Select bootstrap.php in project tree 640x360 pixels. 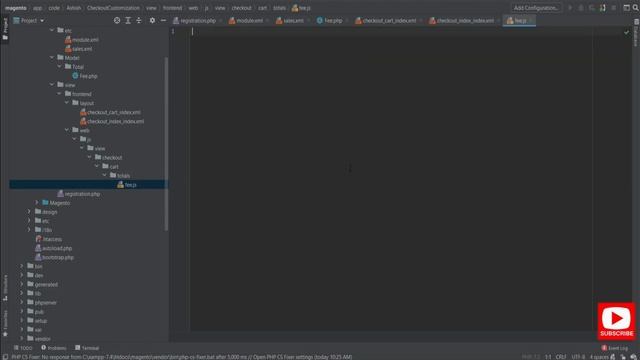pyautogui.click(x=54, y=257)
